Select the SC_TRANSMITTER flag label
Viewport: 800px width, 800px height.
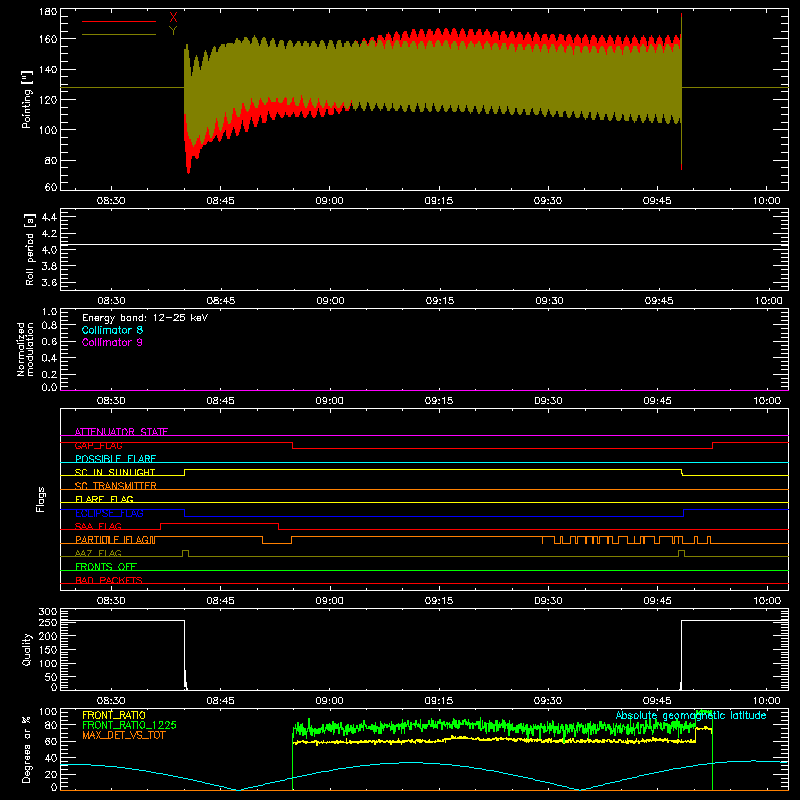pyautogui.click(x=116, y=486)
